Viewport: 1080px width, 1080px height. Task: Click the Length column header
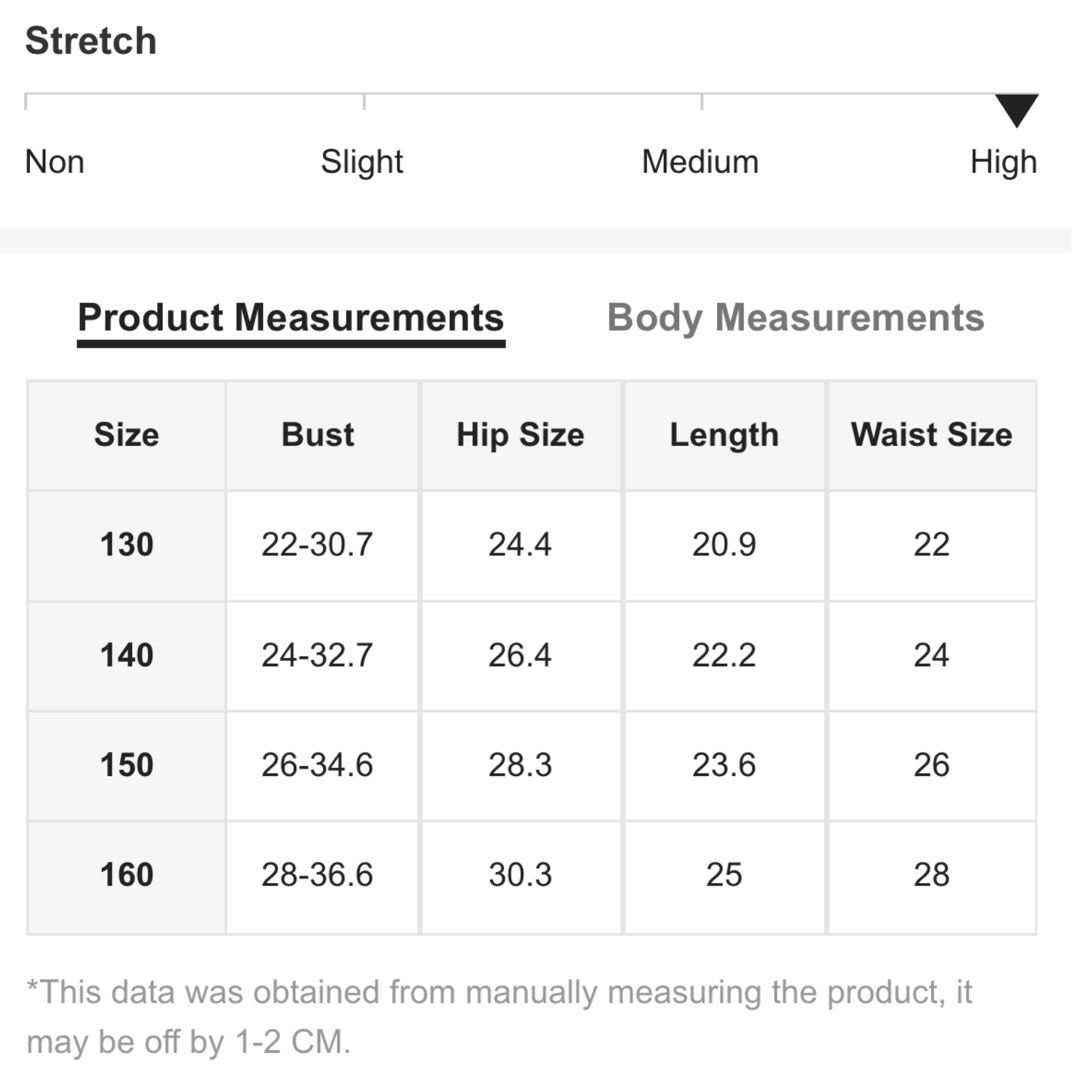(724, 435)
